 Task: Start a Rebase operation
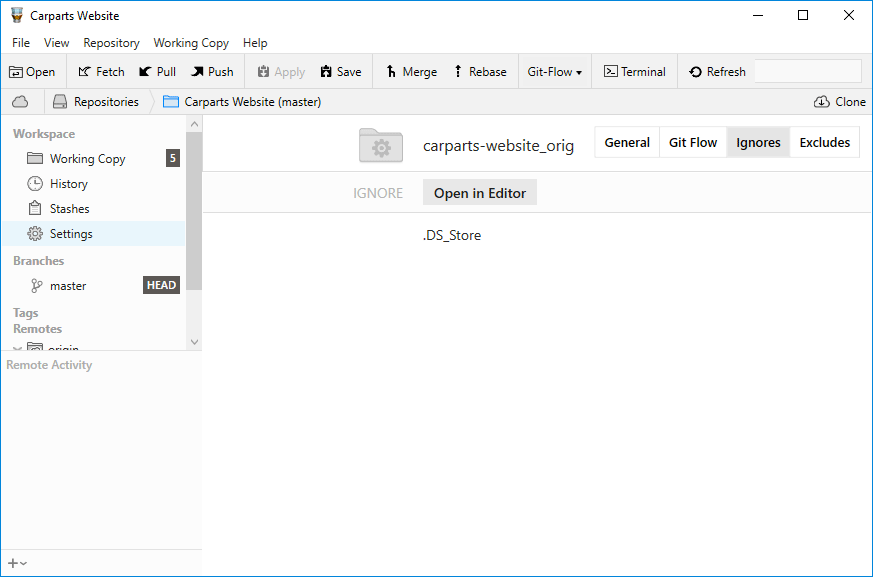click(480, 71)
